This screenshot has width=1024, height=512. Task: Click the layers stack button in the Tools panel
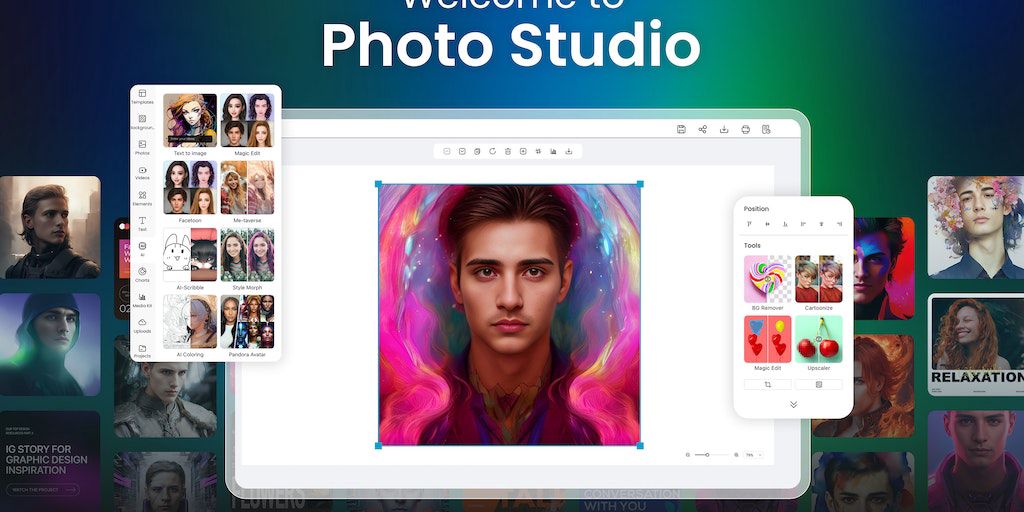tap(818, 385)
